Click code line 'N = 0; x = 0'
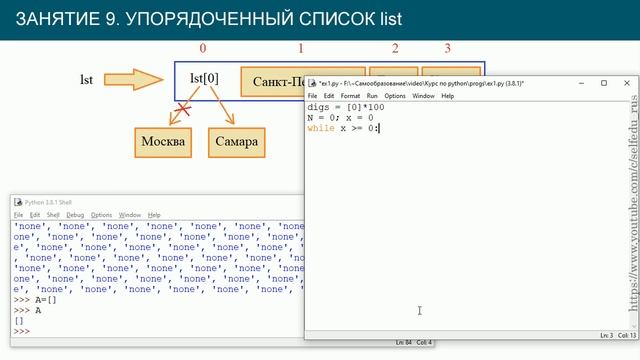Image resolution: width=640 pixels, height=360 pixels. coord(340,118)
